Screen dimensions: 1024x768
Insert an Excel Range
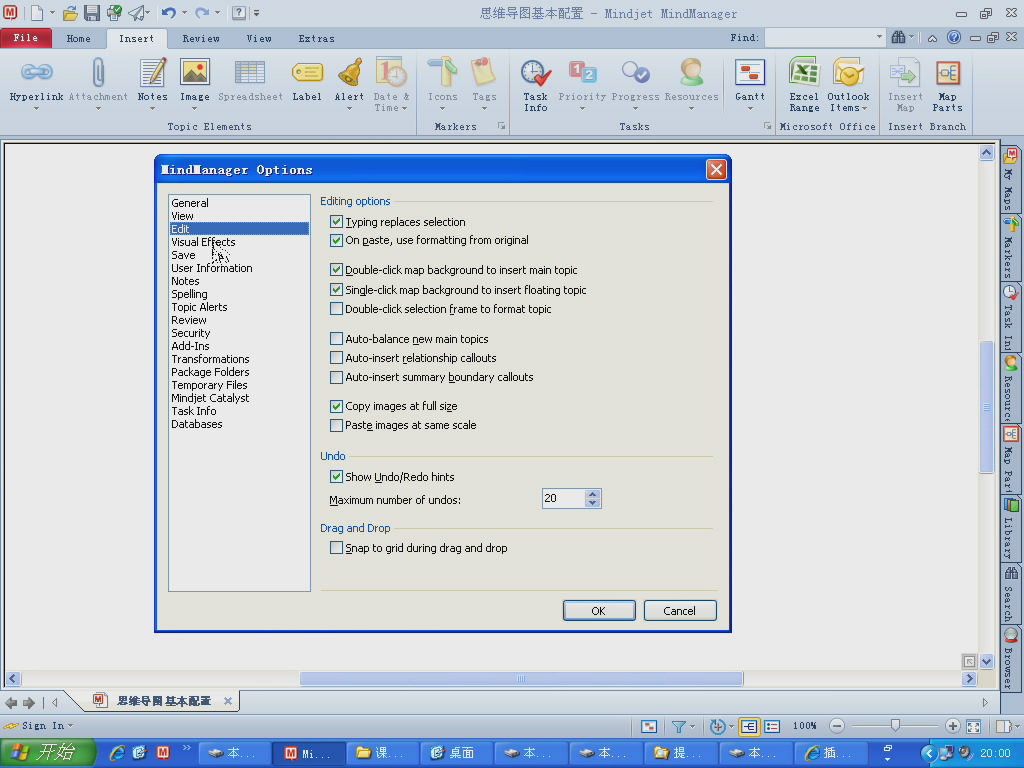[804, 85]
